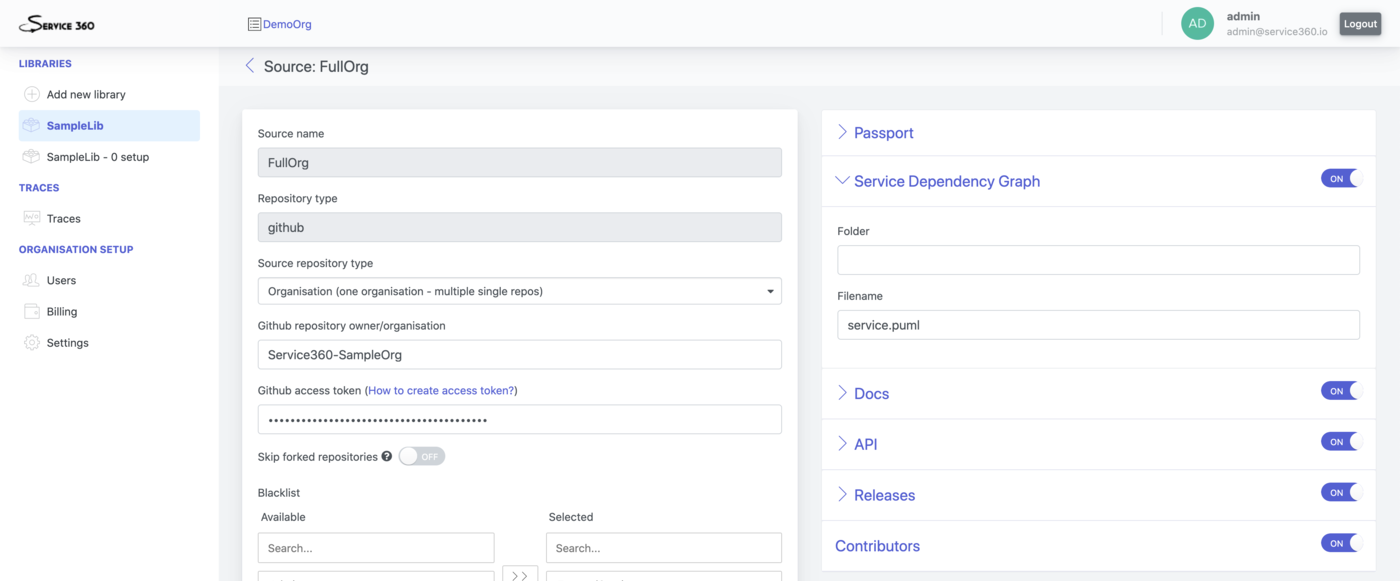Click the back arrow next to Source: FullOrg
The width and height of the screenshot is (1400, 581).
pyautogui.click(x=249, y=66)
